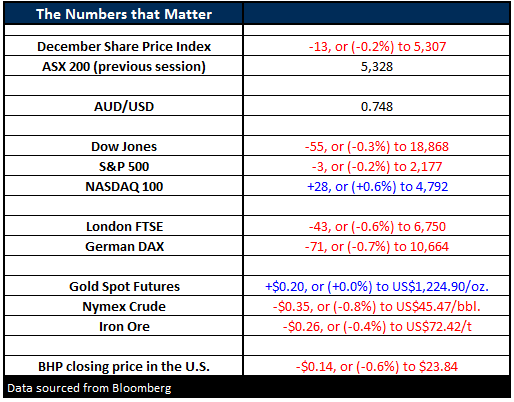Select the AUD/USD label cell
514x402 pixels.
[x=124, y=106]
